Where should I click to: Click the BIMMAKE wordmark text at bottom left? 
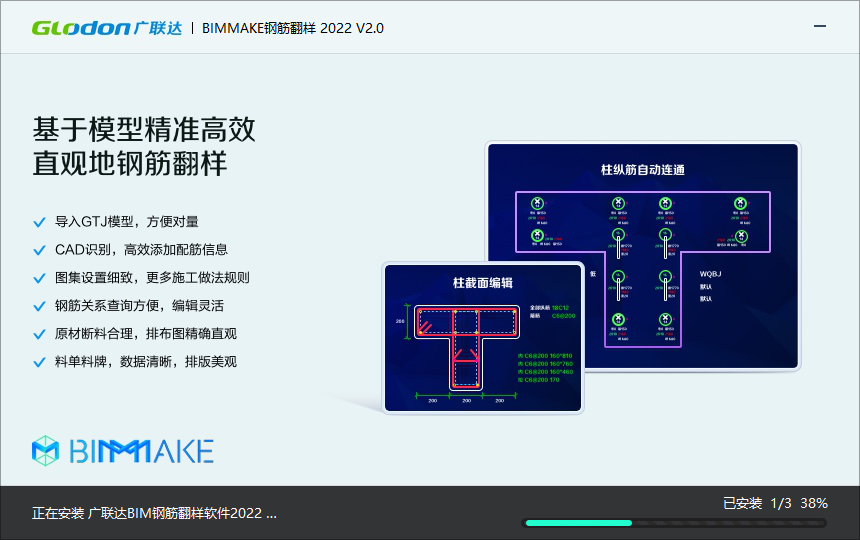click(x=142, y=451)
